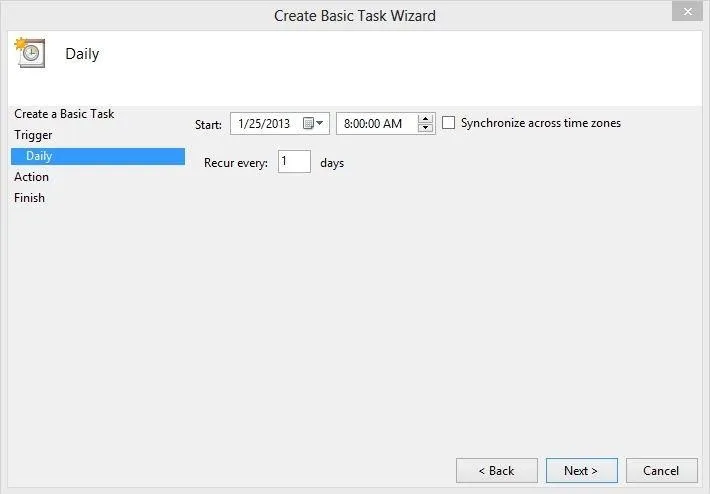Click the Next button
Screen dimensions: 710x494
tap(581, 470)
